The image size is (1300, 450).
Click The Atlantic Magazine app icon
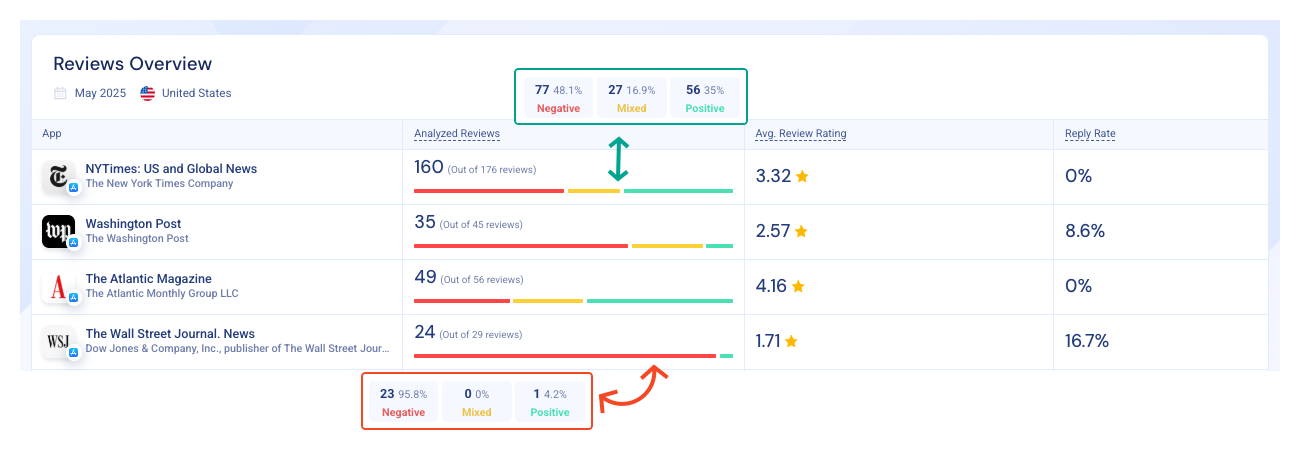tap(59, 287)
